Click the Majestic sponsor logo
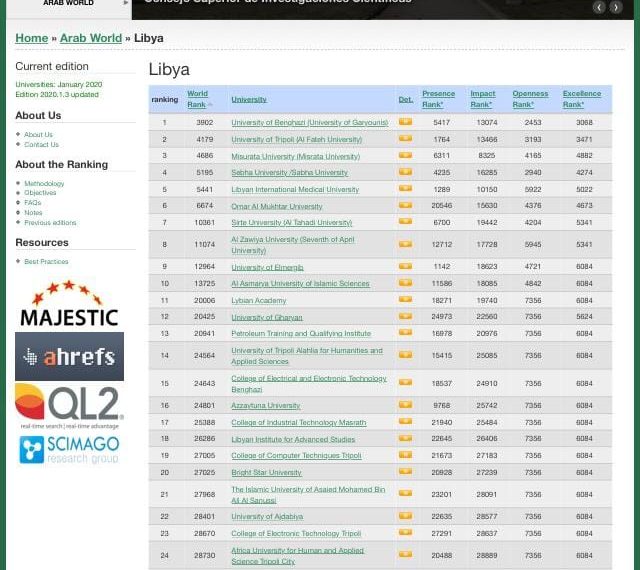Image resolution: width=640 pixels, height=570 pixels. (x=69, y=305)
